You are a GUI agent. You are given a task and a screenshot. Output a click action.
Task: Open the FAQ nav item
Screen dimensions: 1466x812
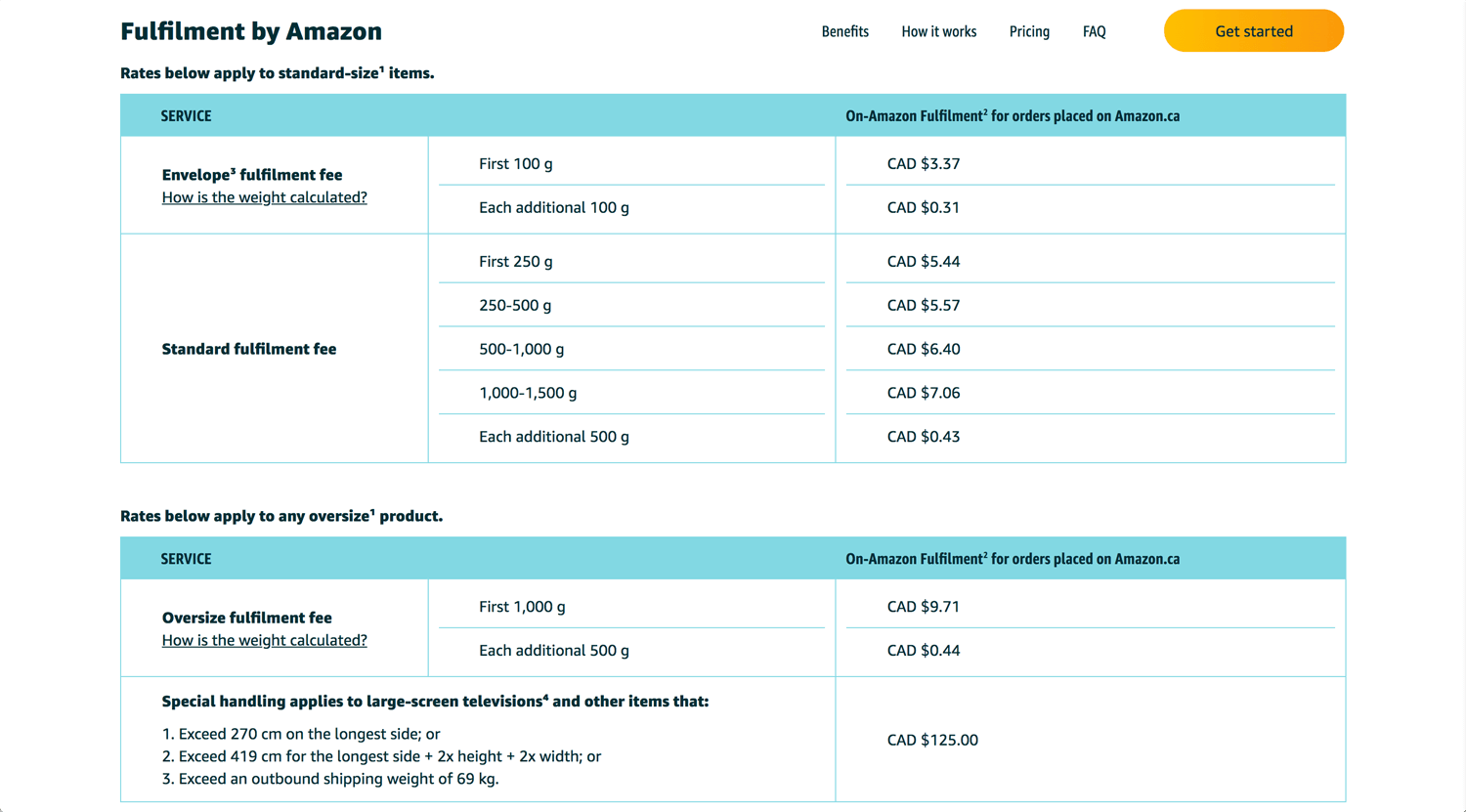(x=1095, y=31)
